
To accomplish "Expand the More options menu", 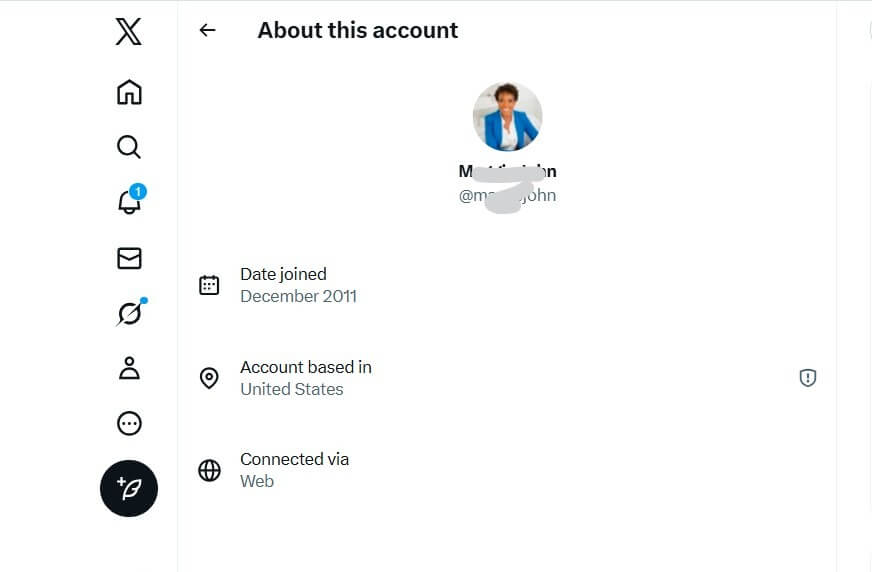I will click(x=129, y=424).
